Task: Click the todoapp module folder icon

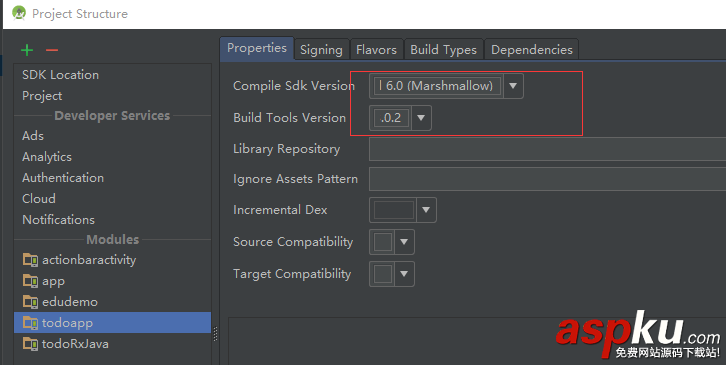Action: coord(31,322)
